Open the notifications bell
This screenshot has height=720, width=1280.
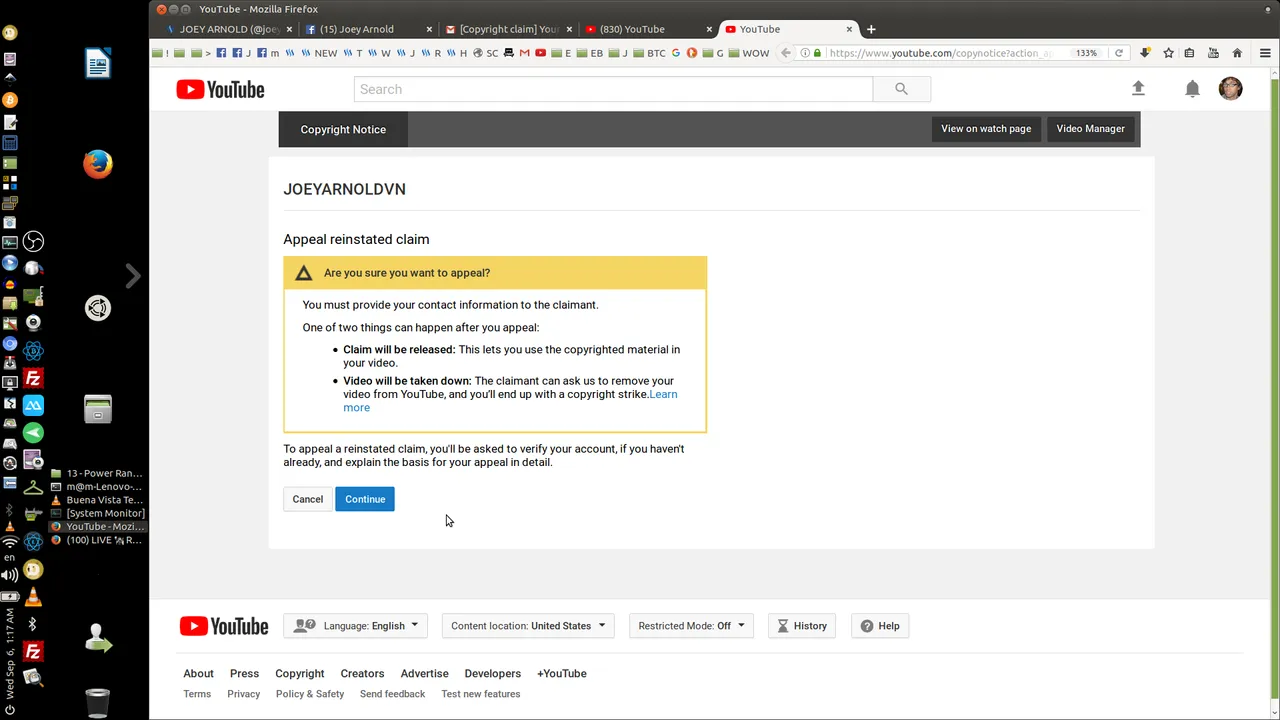tap(1192, 89)
